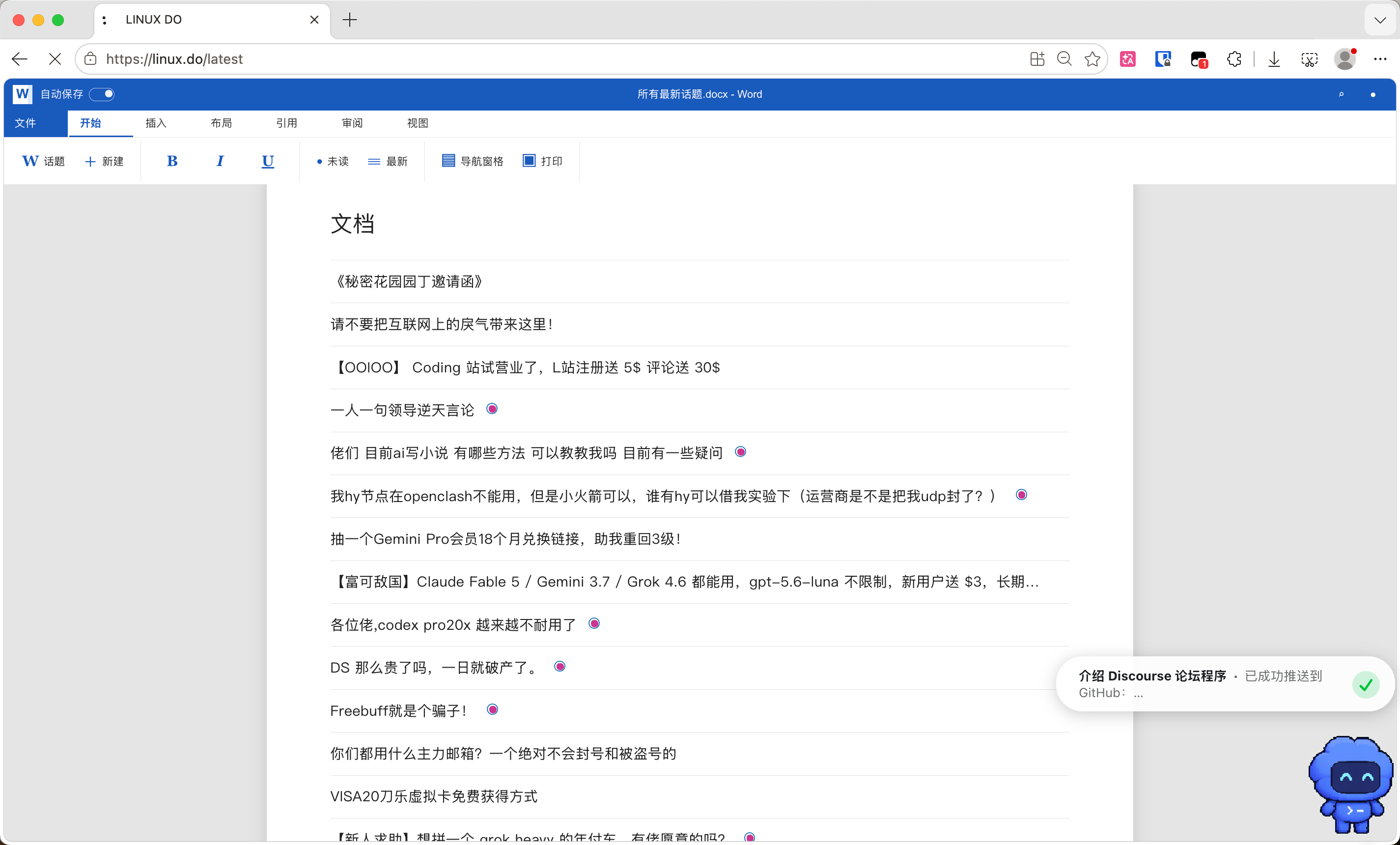
Task: Open topic 我hy节点在openclash不能用
Action: point(664,496)
